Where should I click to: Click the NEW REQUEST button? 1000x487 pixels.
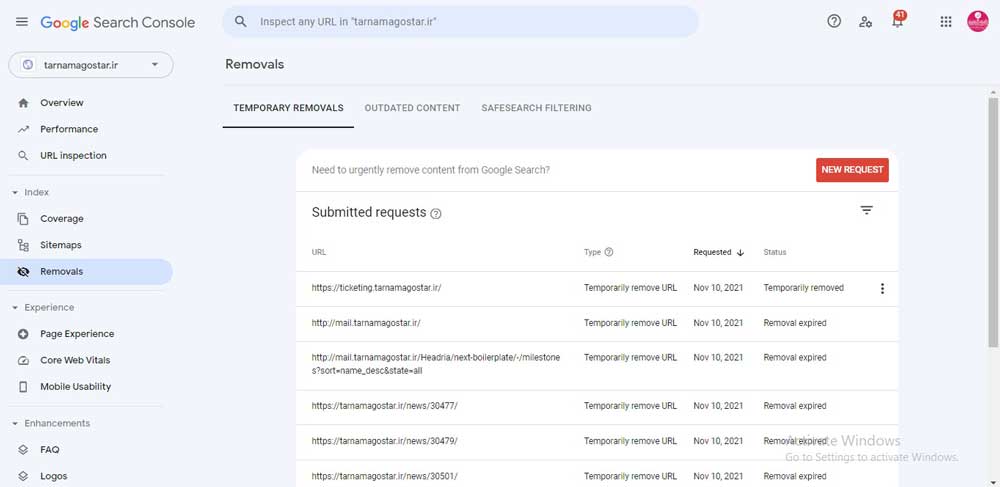852,170
